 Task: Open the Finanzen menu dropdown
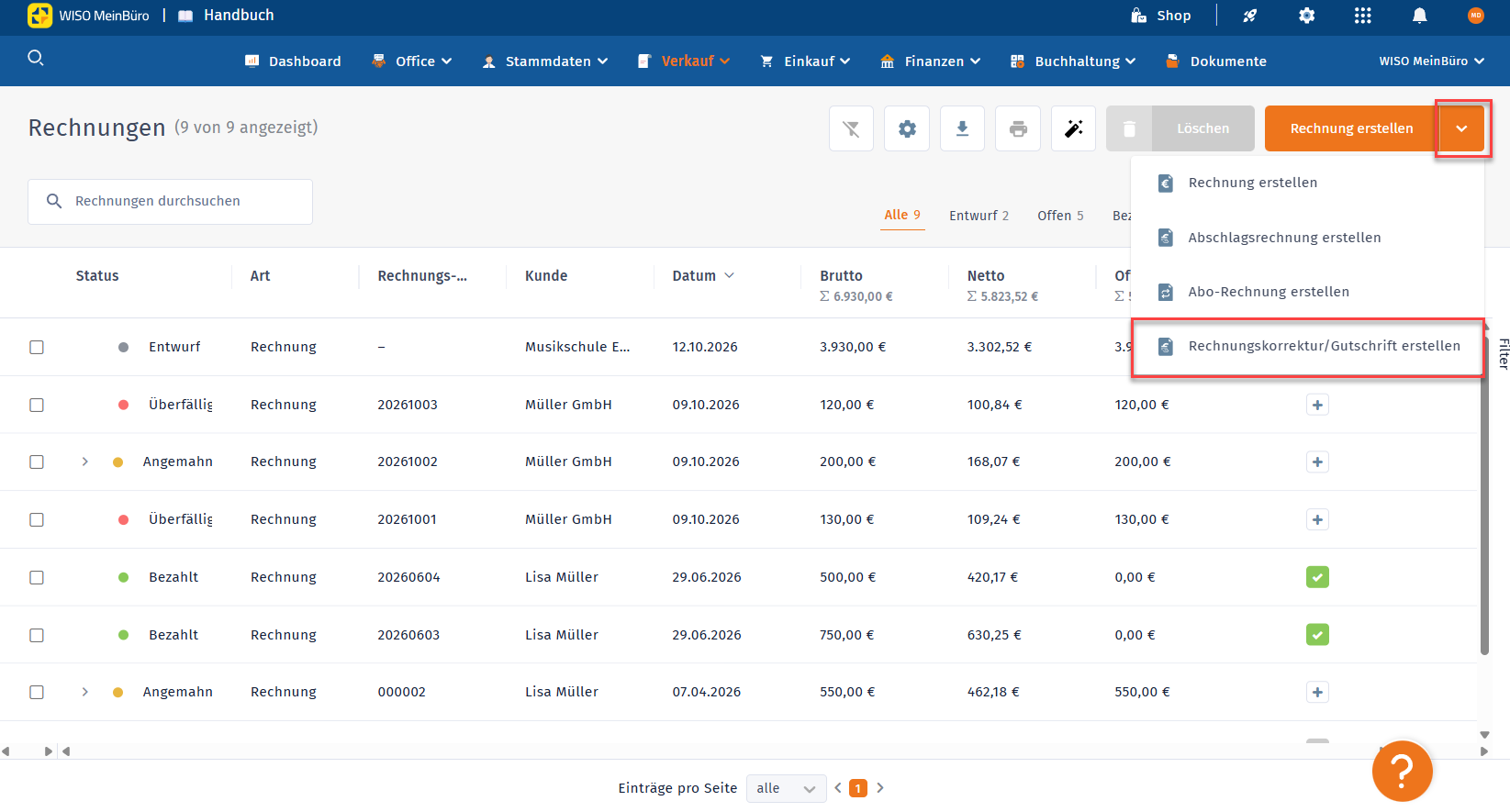pos(930,61)
